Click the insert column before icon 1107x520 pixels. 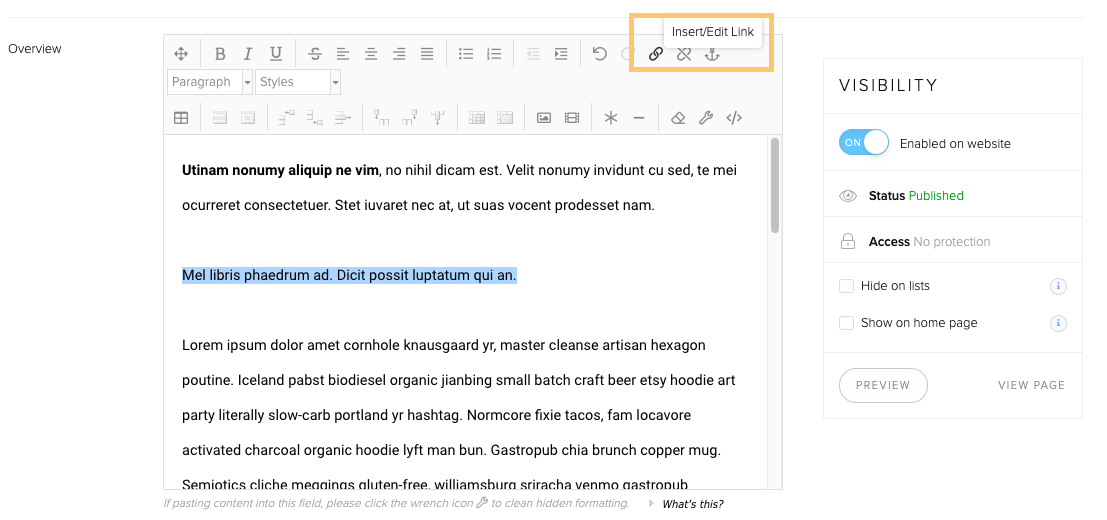tap(381, 118)
